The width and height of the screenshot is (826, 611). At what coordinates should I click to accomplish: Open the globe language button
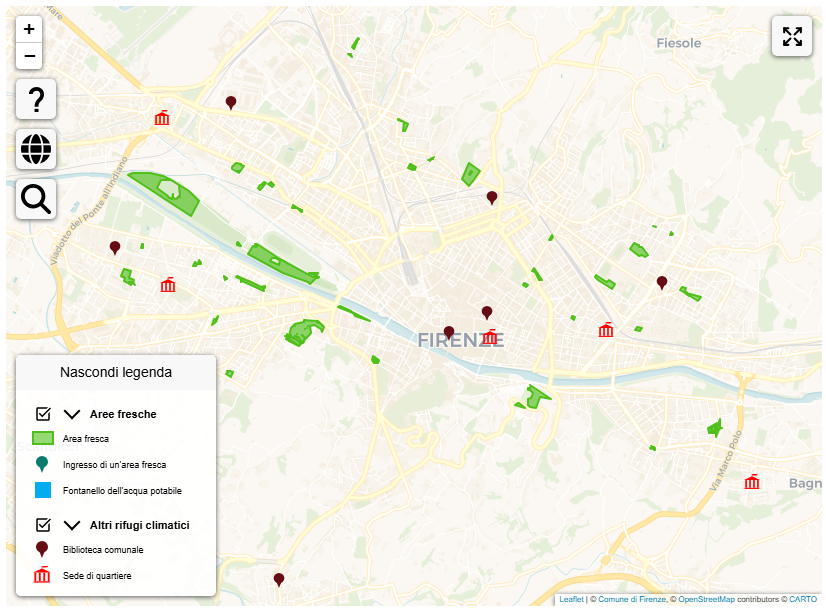click(x=36, y=149)
